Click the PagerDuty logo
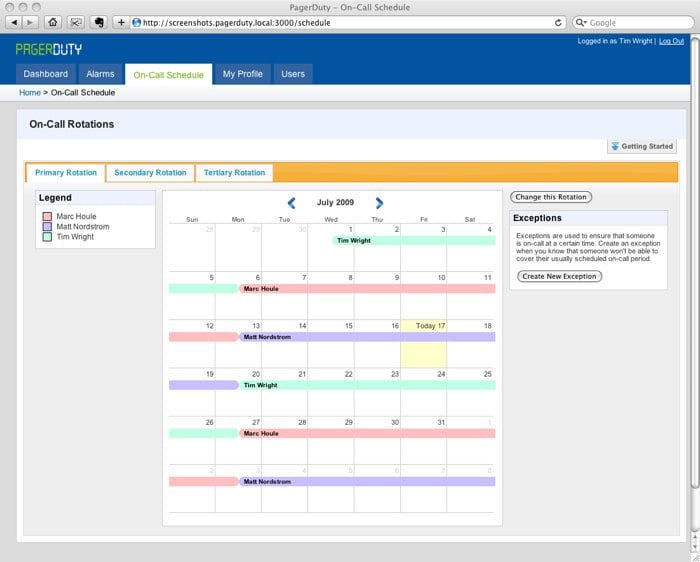Viewport: 700px width, 562px height. [x=49, y=48]
